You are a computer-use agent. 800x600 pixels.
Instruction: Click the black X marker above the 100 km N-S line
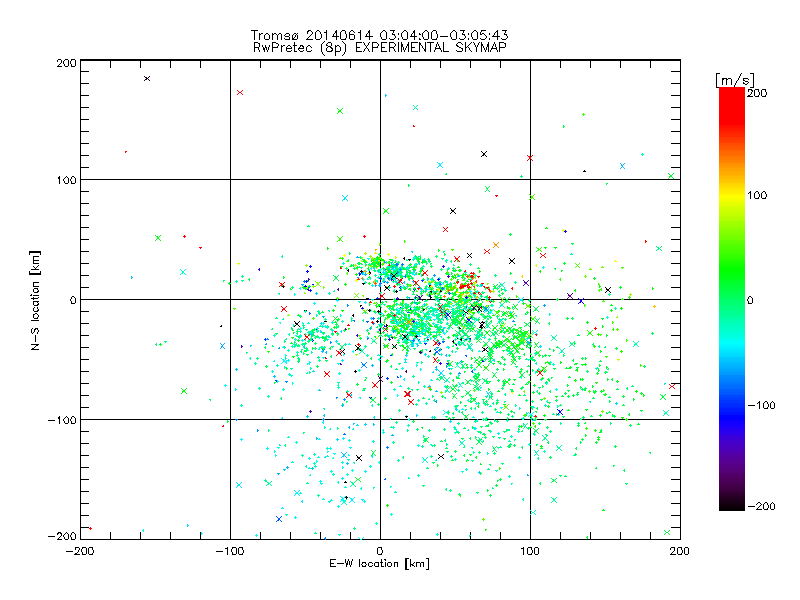[x=484, y=154]
